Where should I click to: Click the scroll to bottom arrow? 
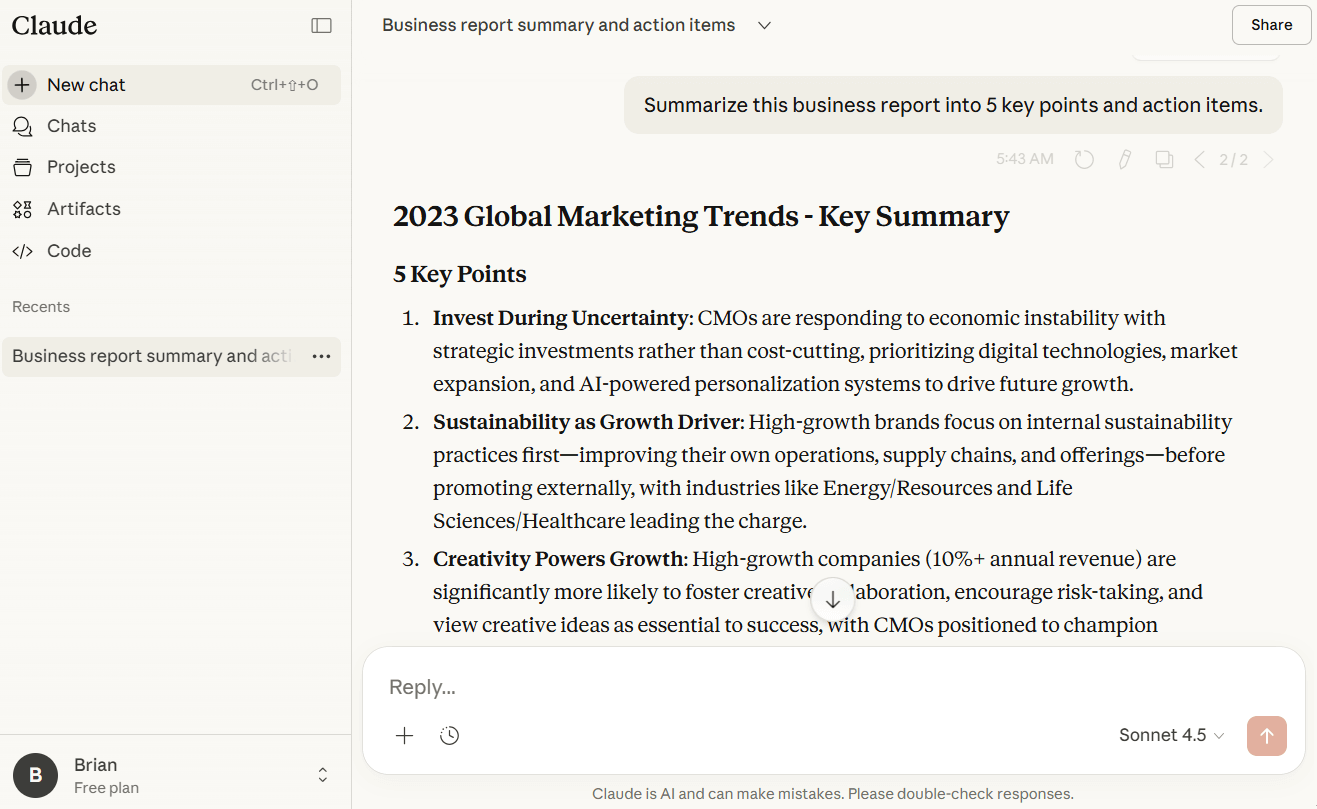click(832, 600)
